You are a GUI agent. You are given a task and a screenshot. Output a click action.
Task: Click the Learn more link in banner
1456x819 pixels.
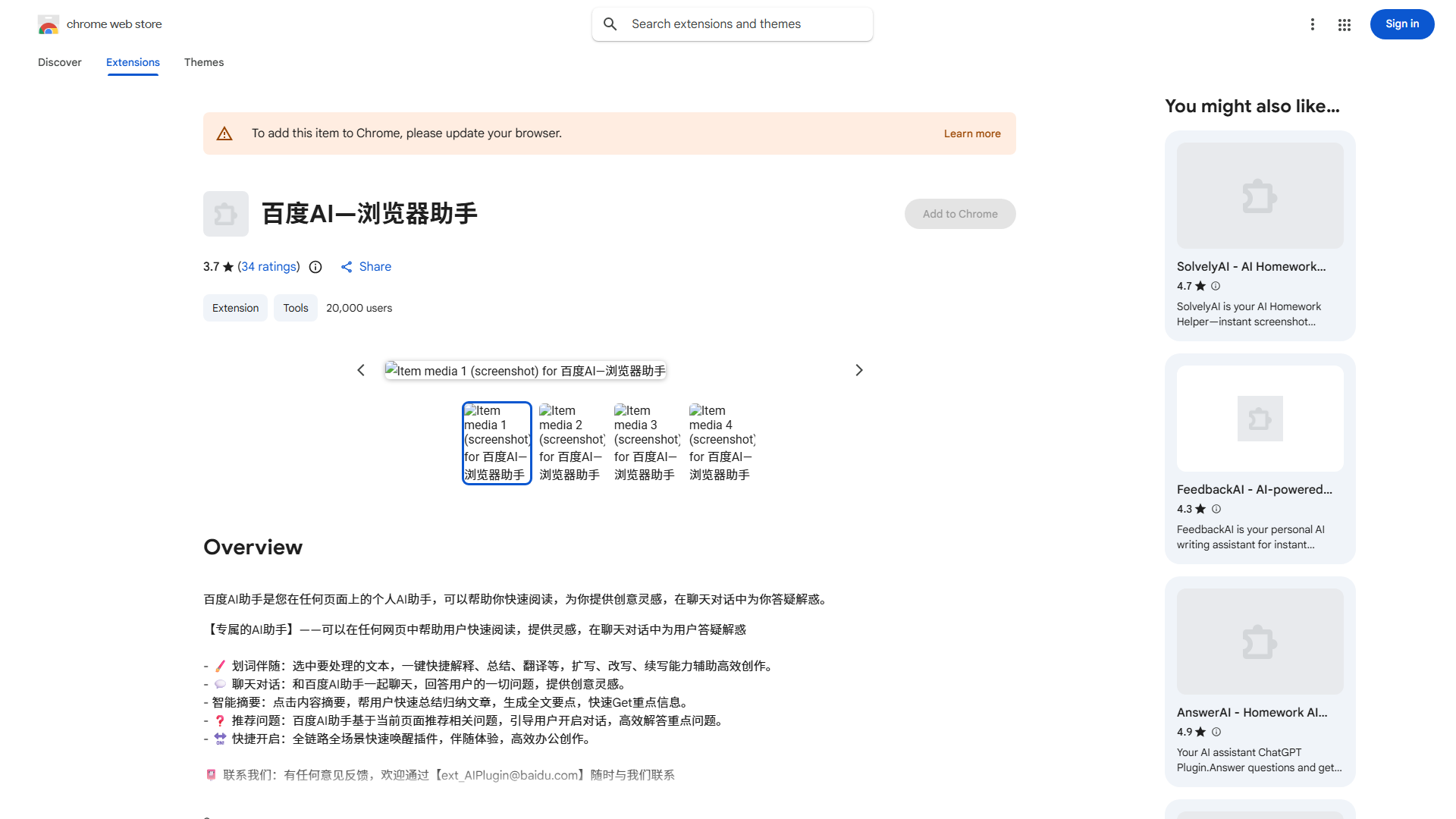tap(971, 133)
